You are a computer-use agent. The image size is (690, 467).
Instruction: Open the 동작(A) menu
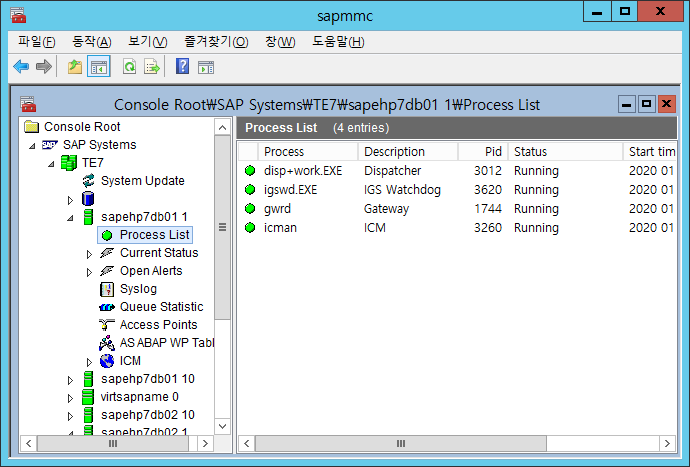click(92, 42)
